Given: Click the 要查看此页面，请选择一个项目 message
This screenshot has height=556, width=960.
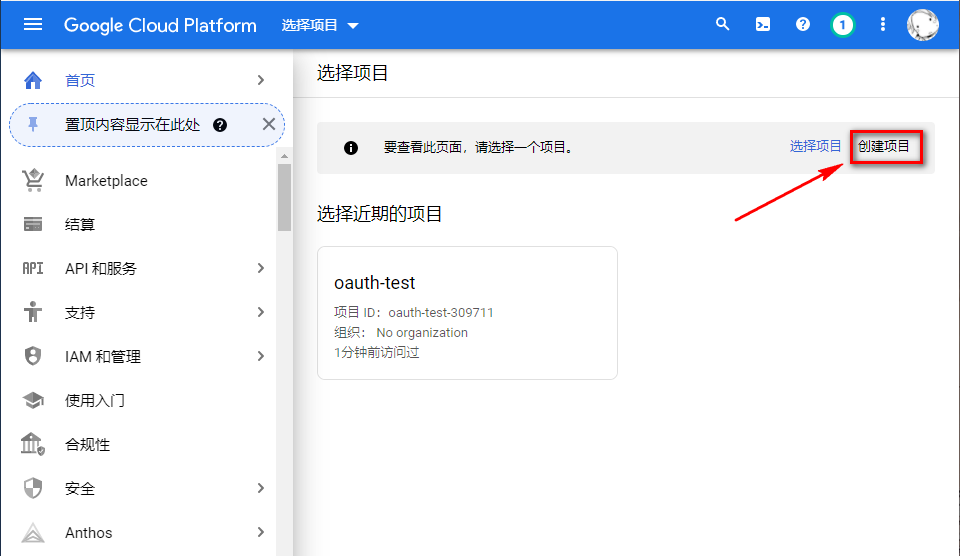Looking at the screenshot, I should pyautogui.click(x=478, y=147).
